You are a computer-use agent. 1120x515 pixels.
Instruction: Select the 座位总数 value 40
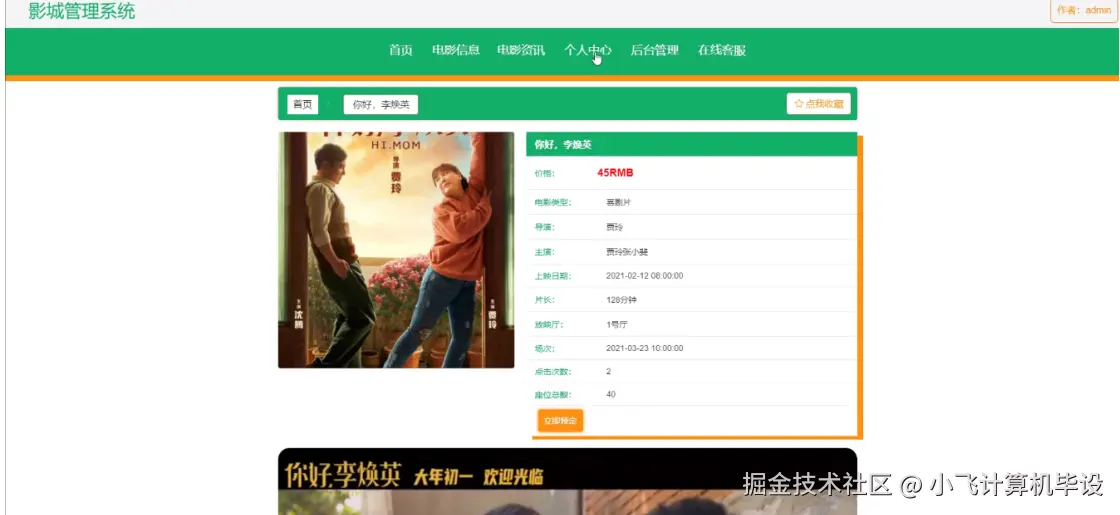pyautogui.click(x=611, y=394)
